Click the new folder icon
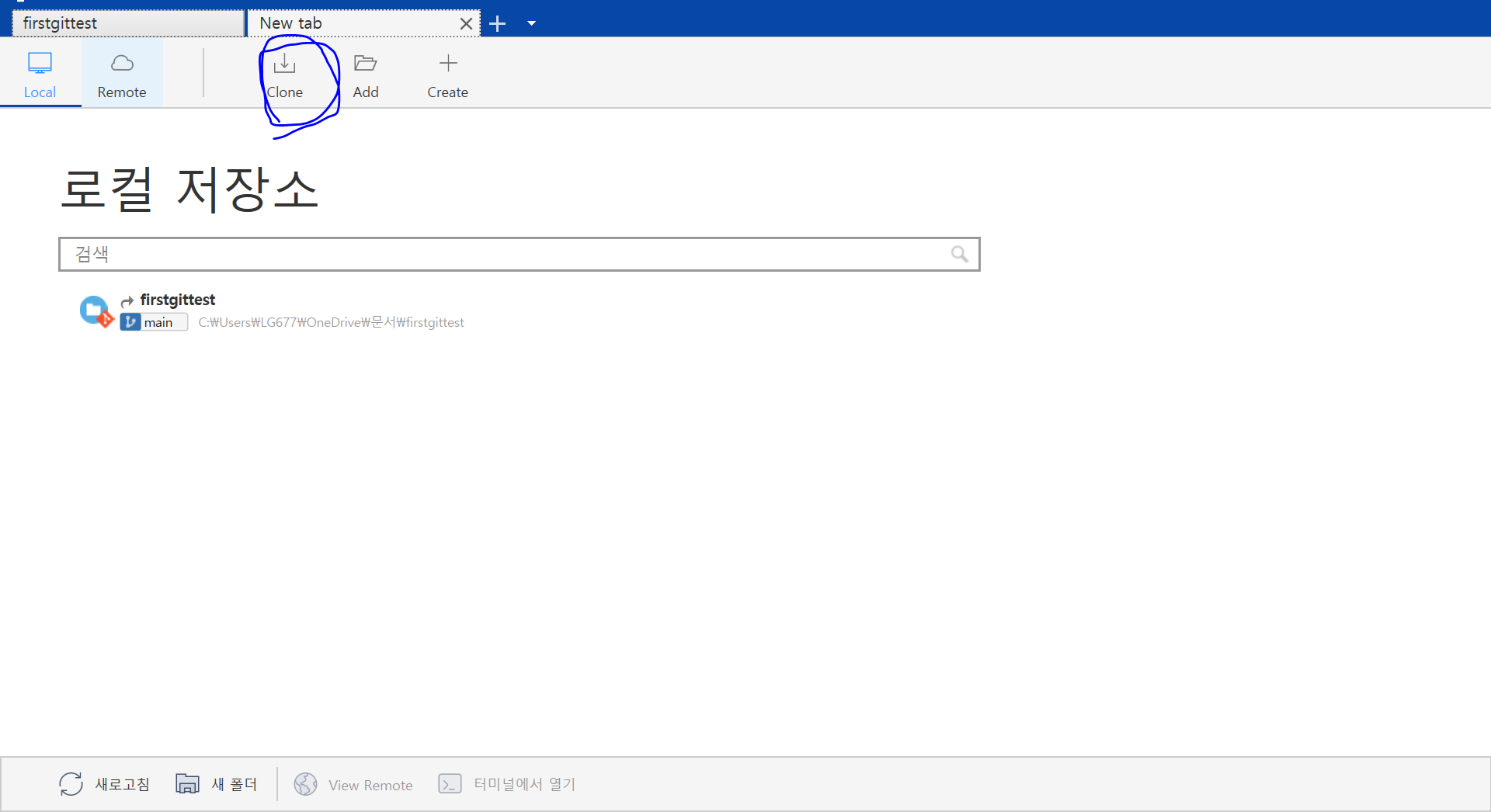This screenshot has height=812, width=1491. 187,784
